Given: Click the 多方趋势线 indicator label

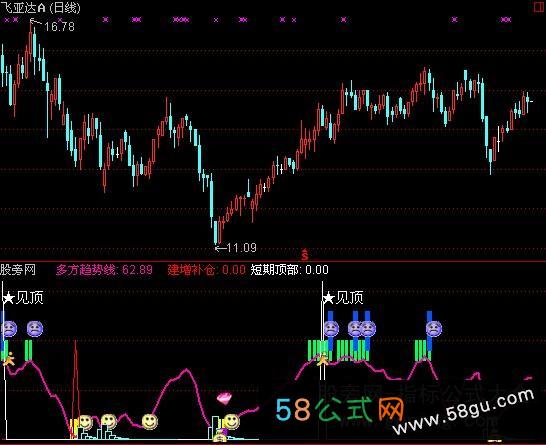Looking at the screenshot, I should point(86,270).
